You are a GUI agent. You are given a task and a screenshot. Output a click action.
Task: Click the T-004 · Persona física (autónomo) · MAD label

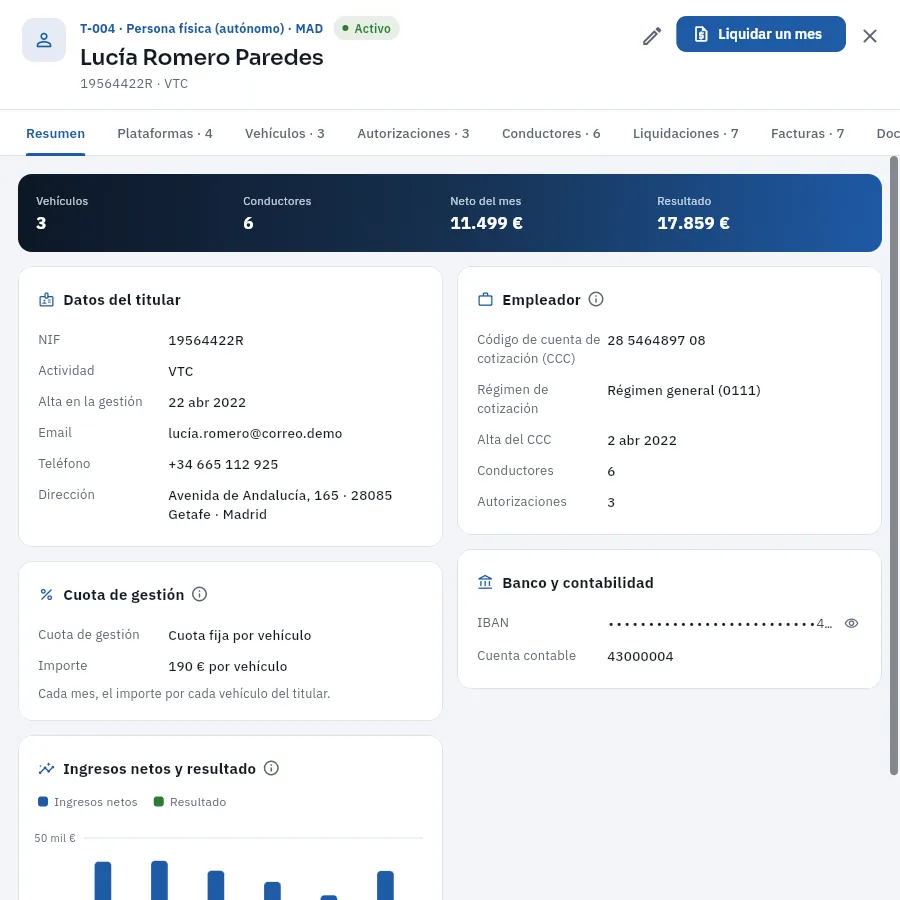[201, 28]
